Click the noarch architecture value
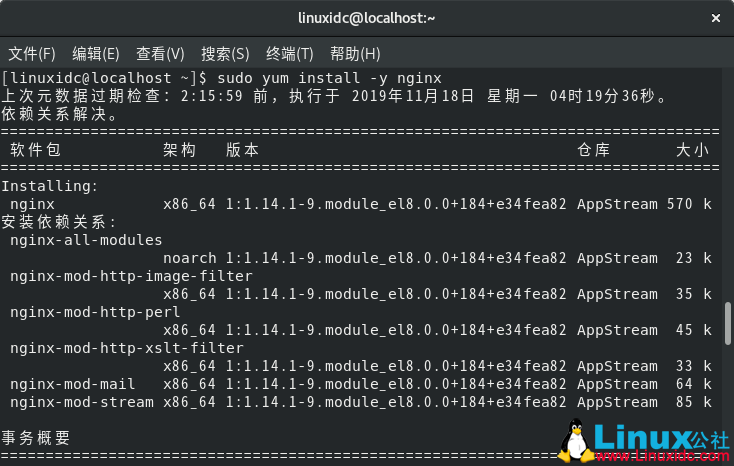 pyautogui.click(x=190, y=258)
